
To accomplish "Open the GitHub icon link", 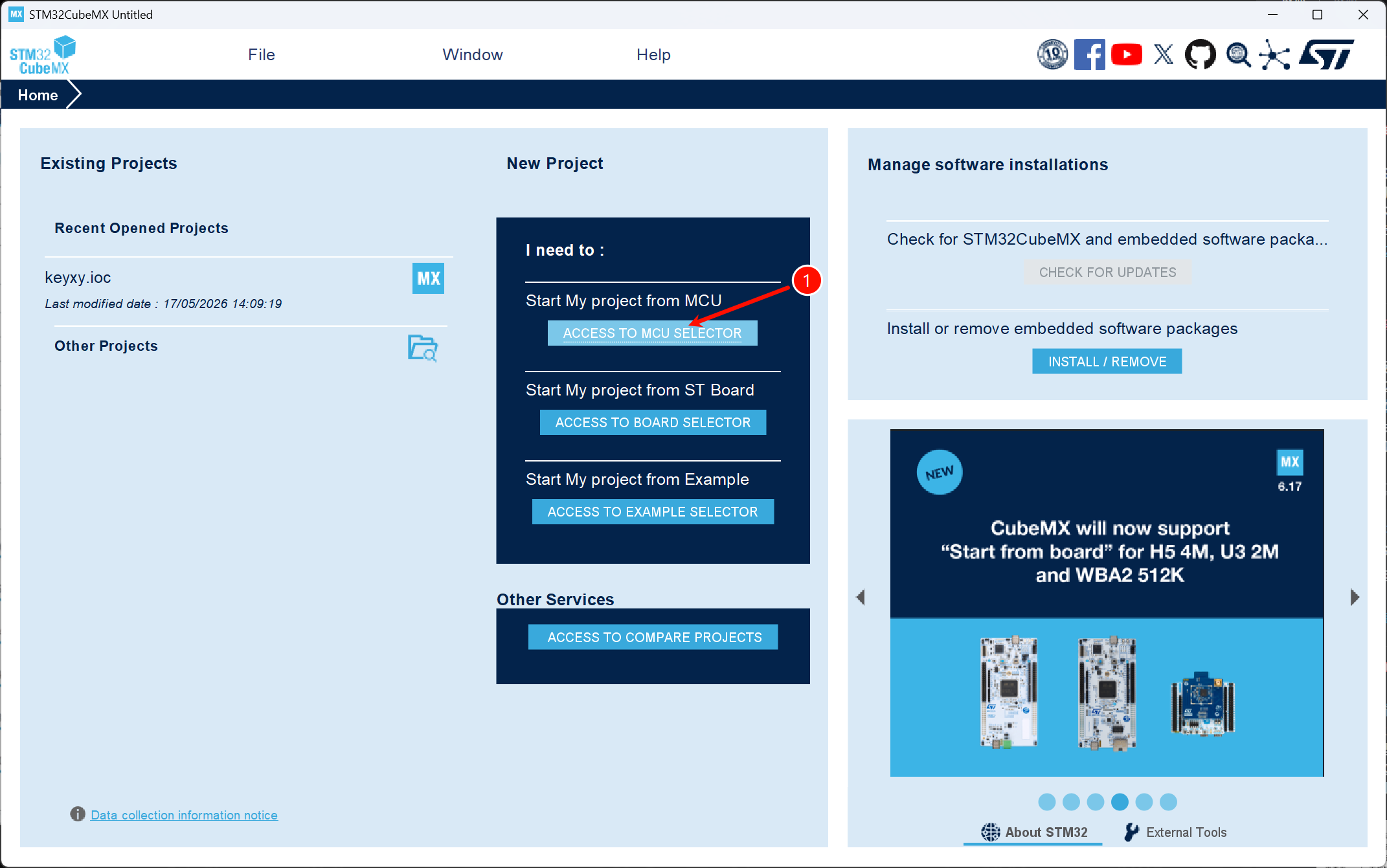I will (x=1201, y=54).
